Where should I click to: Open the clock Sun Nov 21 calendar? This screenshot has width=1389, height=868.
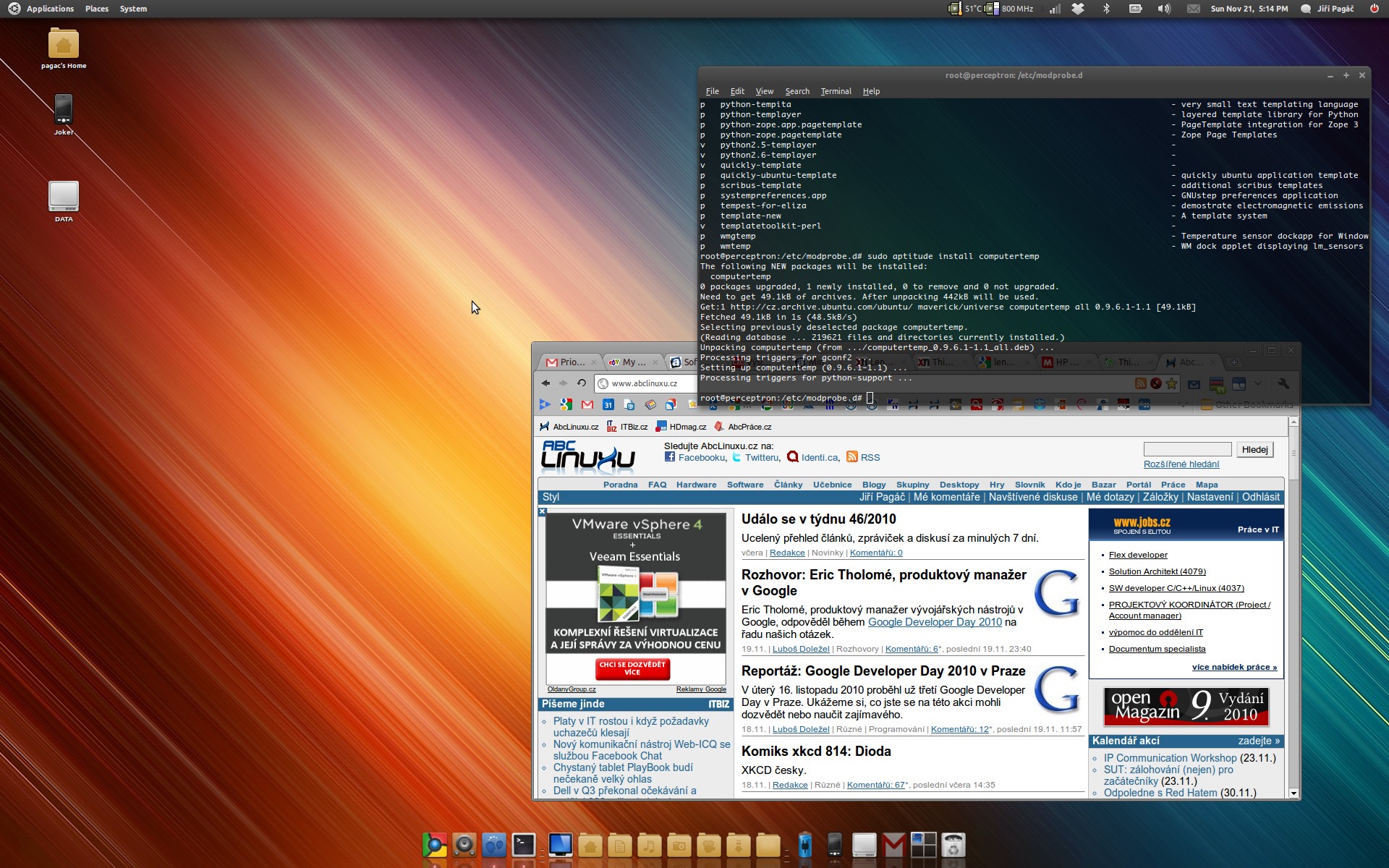1249,9
